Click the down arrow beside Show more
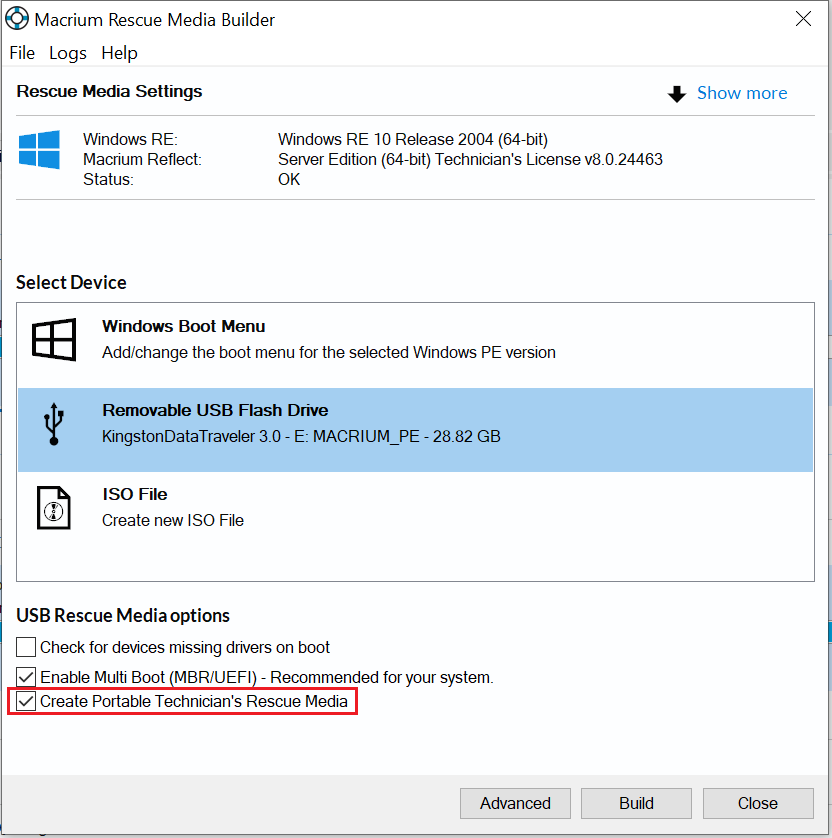 tap(677, 93)
